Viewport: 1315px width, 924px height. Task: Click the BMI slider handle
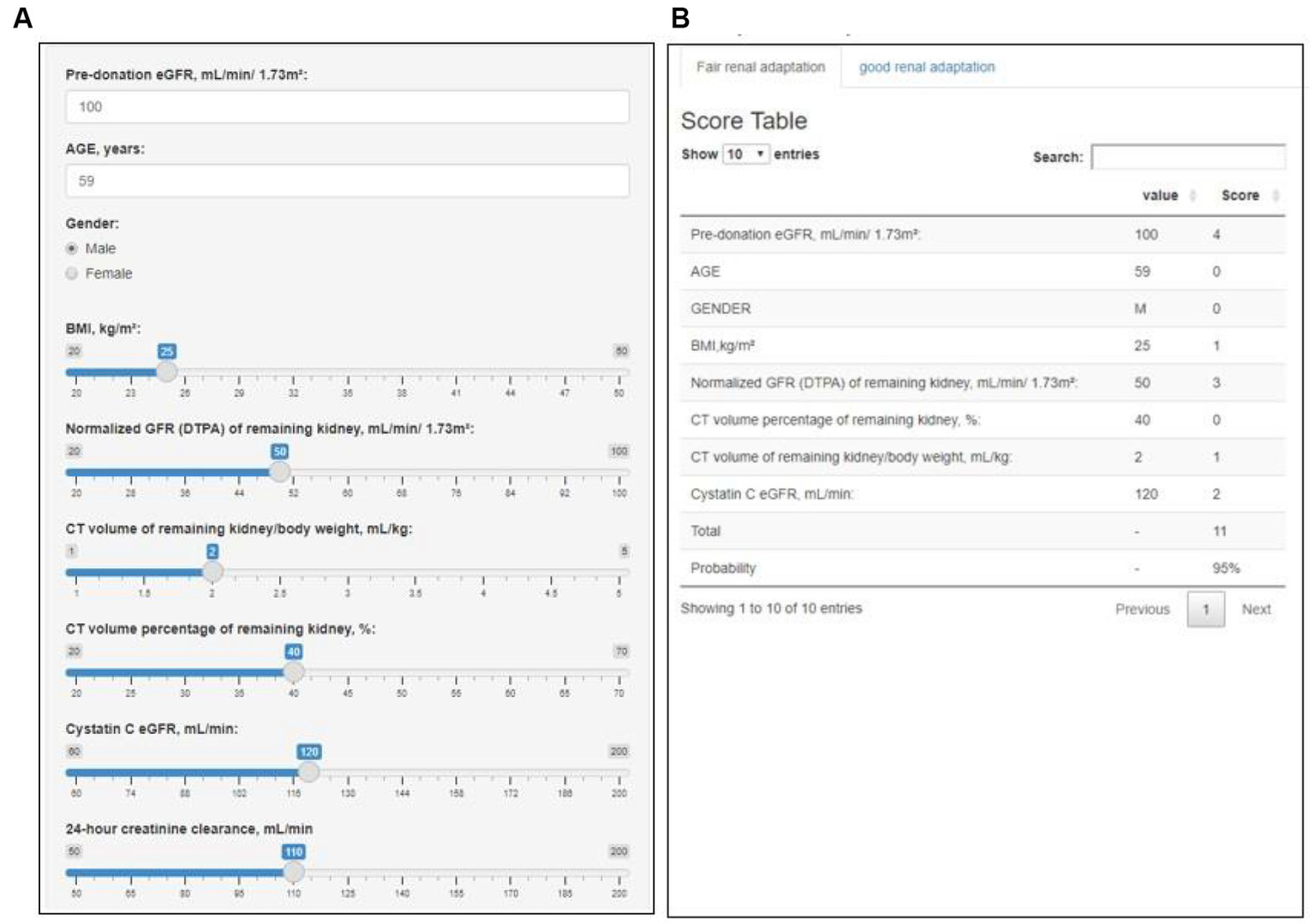coord(167,372)
